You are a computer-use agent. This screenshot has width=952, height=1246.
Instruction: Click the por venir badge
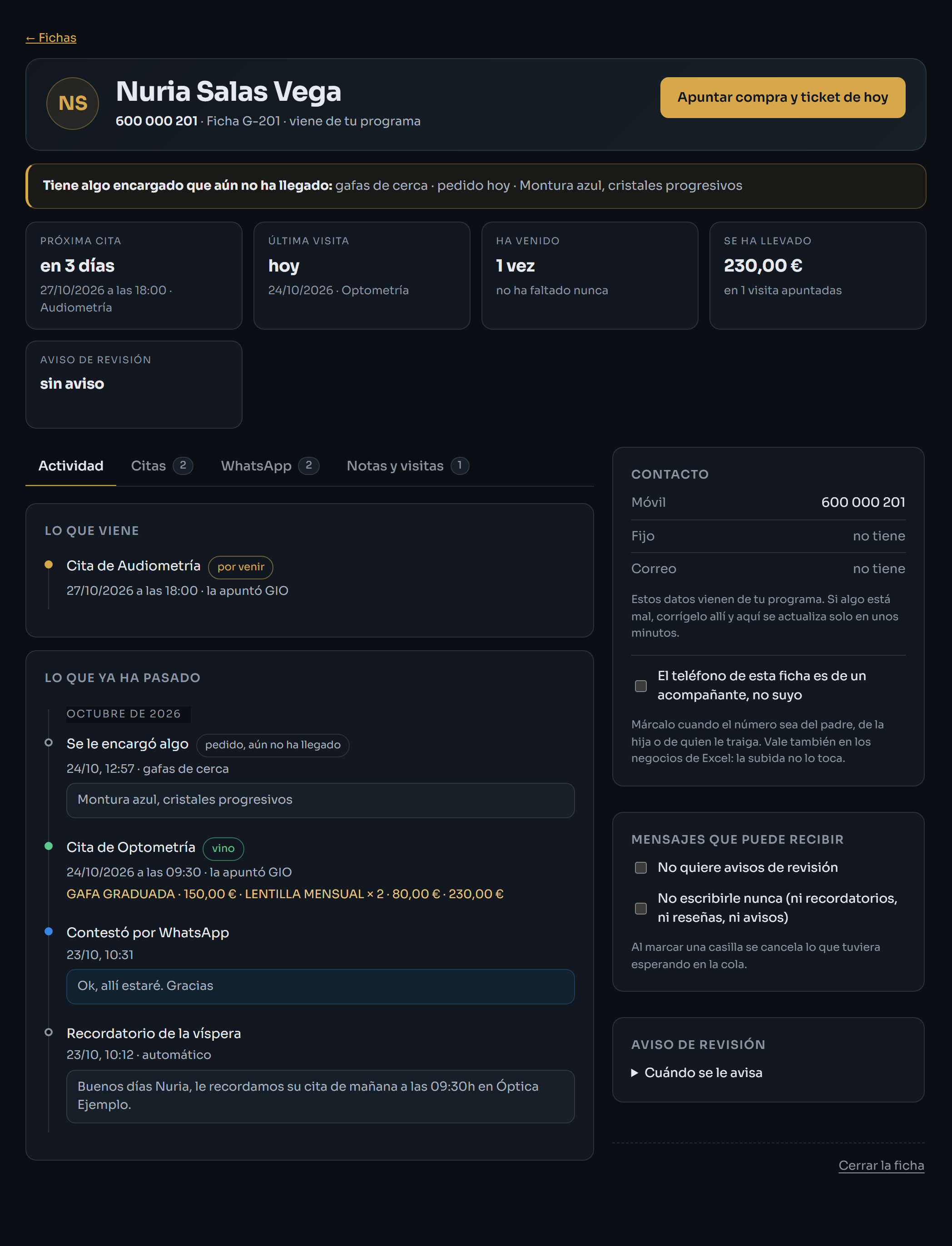tap(241, 567)
